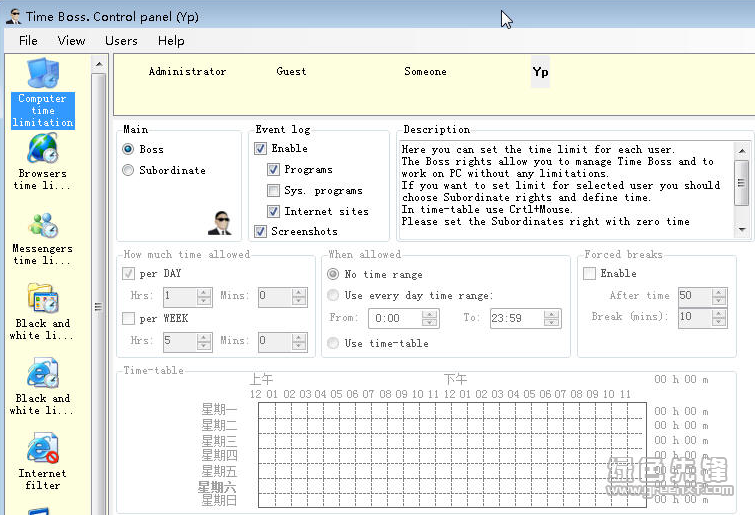The height and width of the screenshot is (515, 755).
Task: Click the per WEEK Mins spinner arrows
Action: point(299,342)
